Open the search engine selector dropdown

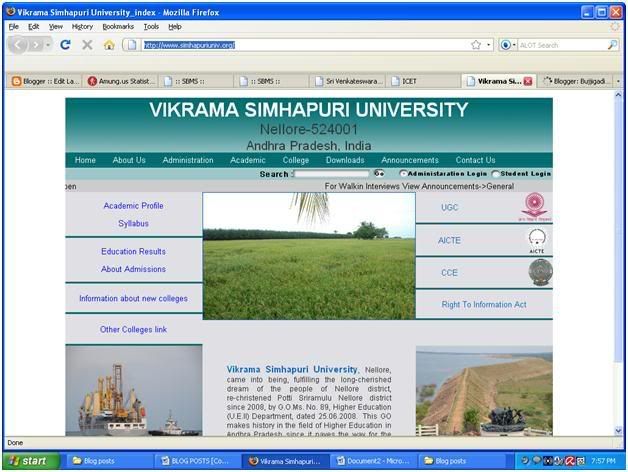click(508, 45)
